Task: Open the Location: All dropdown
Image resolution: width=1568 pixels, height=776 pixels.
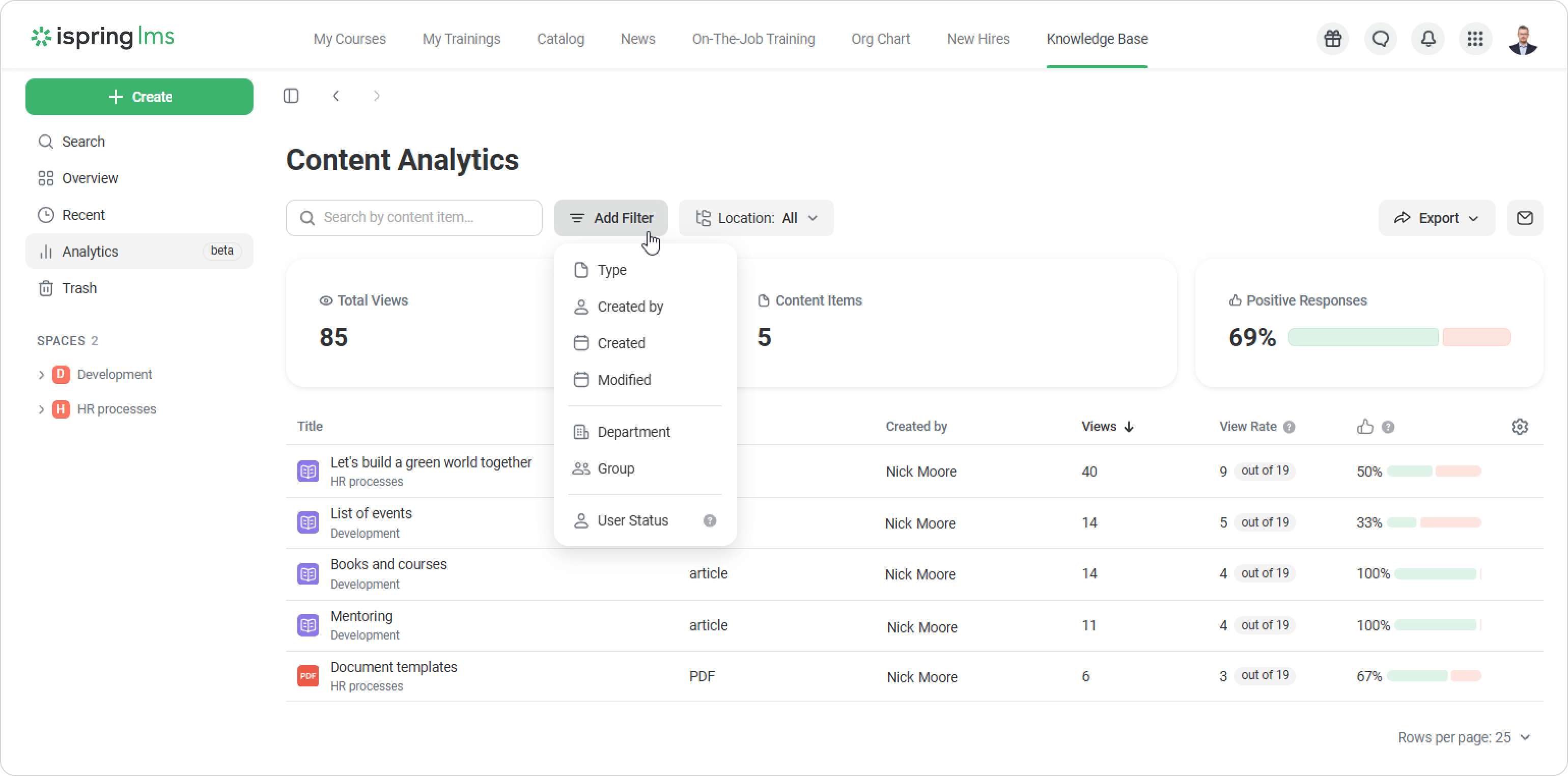Action: pos(756,218)
